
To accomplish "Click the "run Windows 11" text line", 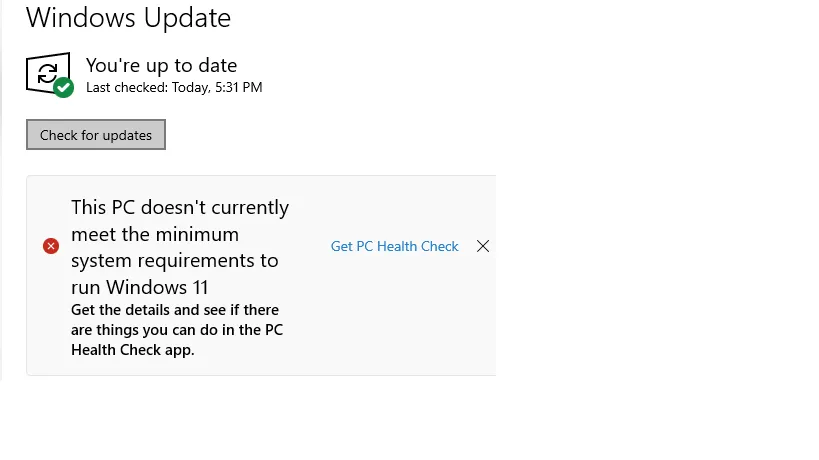I will pos(139,288).
